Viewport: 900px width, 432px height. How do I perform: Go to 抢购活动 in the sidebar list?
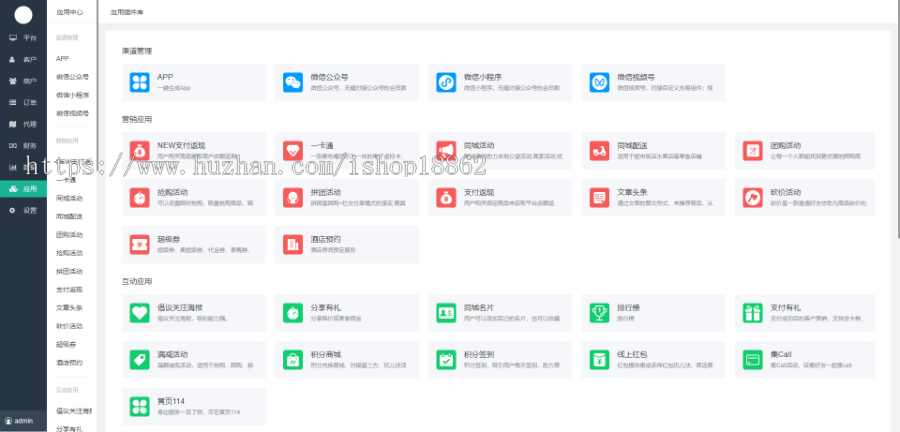point(69,253)
